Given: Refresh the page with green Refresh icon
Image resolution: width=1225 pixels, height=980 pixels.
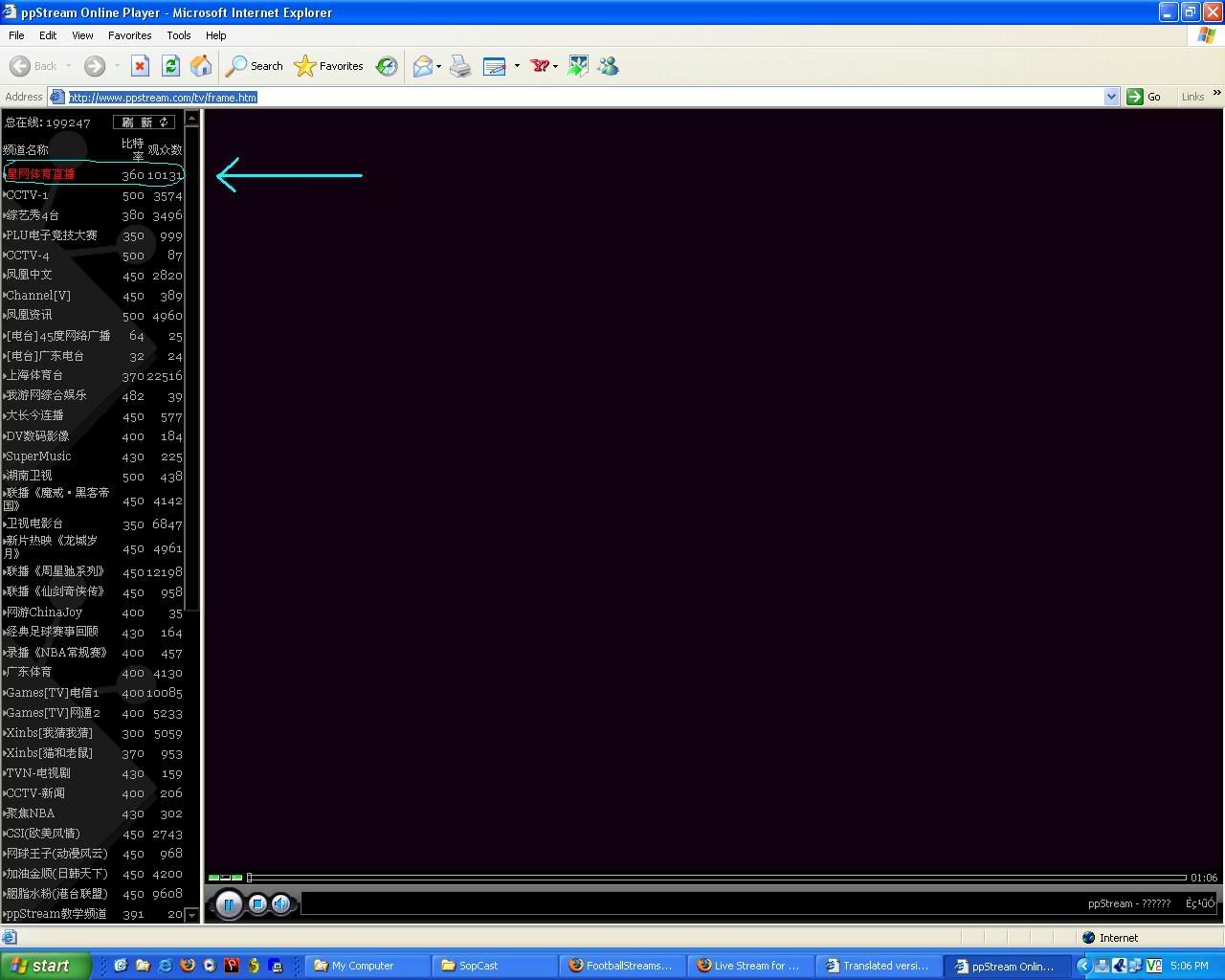Looking at the screenshot, I should (170, 66).
